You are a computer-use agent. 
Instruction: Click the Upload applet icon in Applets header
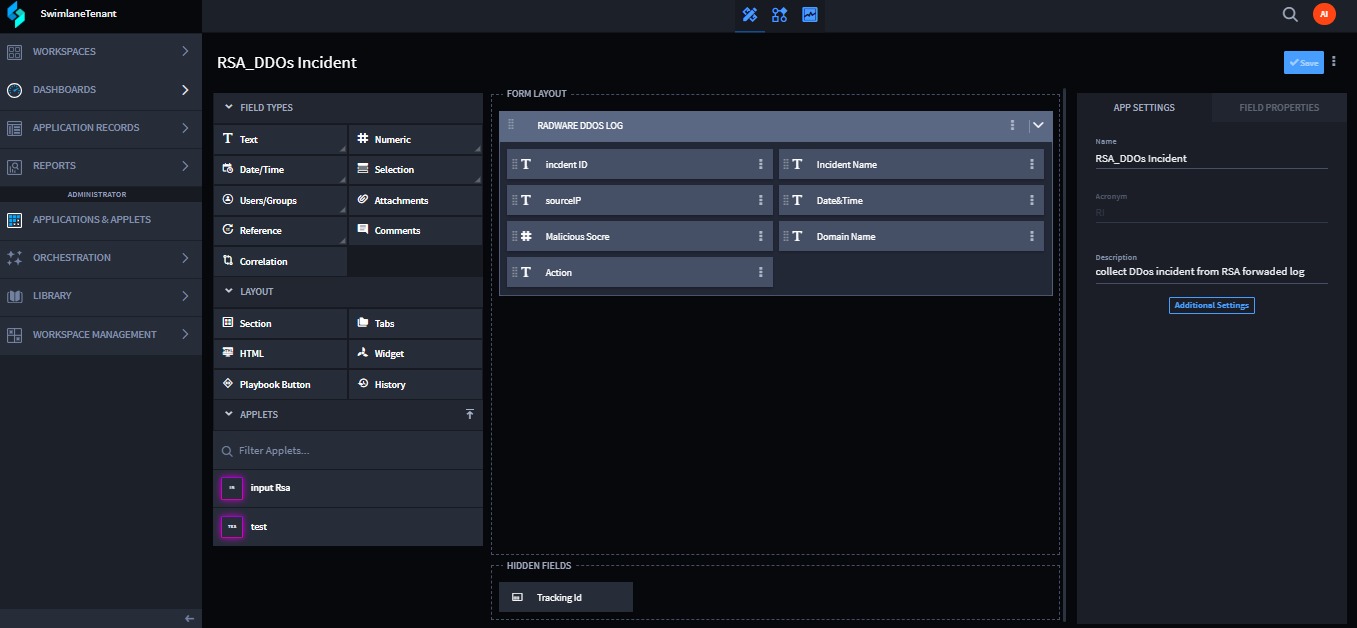470,414
